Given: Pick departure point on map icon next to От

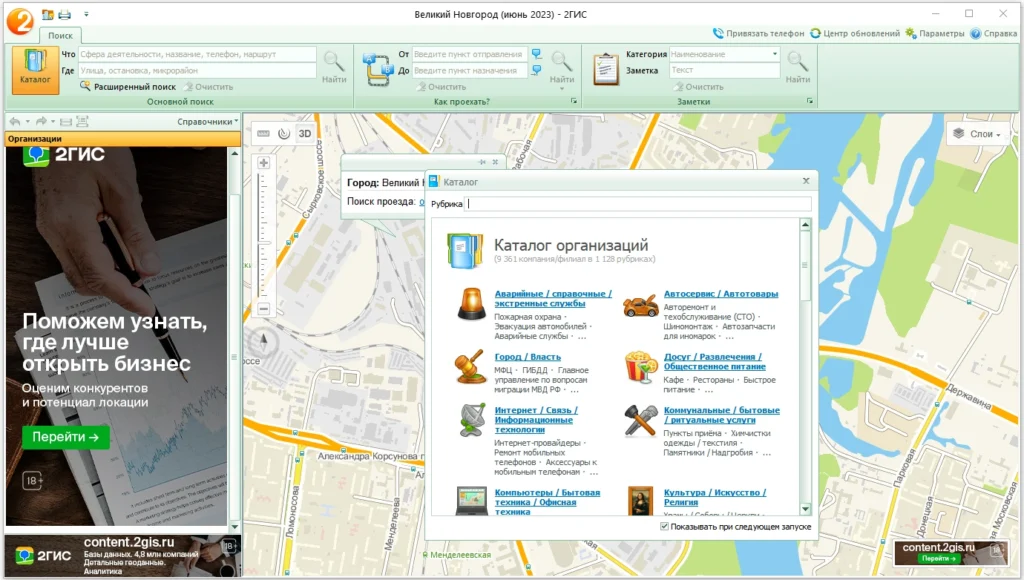Looking at the screenshot, I should 536,54.
